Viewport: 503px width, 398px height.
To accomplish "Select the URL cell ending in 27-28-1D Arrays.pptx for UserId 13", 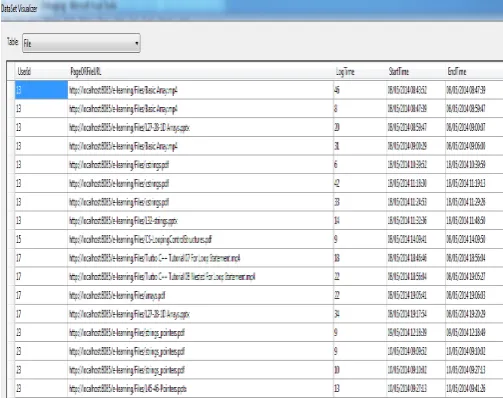I will 200,127.
